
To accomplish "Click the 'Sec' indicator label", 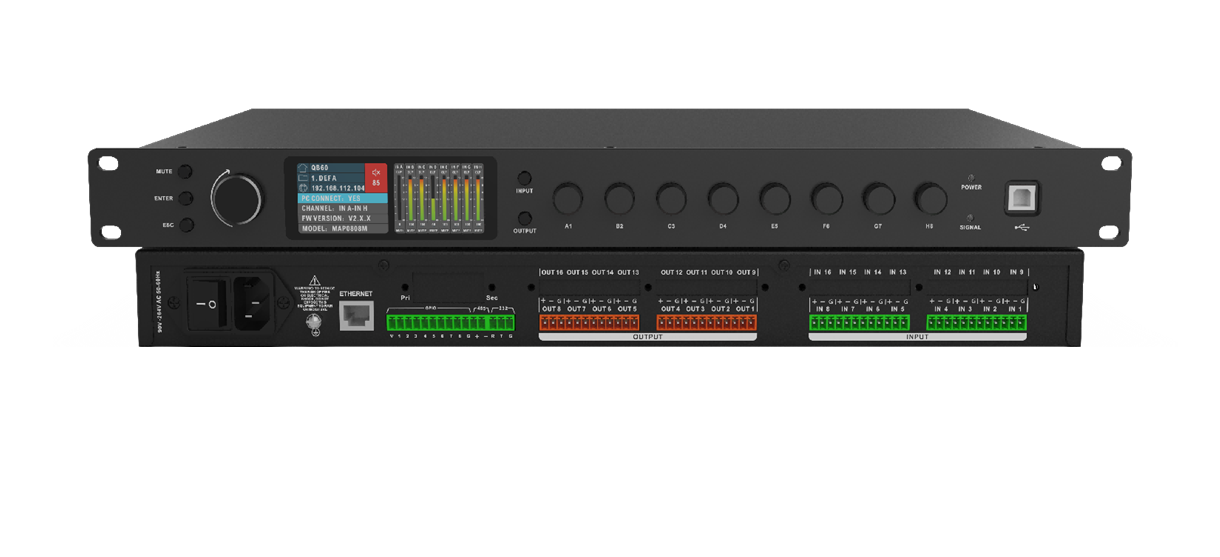I will click(x=492, y=297).
